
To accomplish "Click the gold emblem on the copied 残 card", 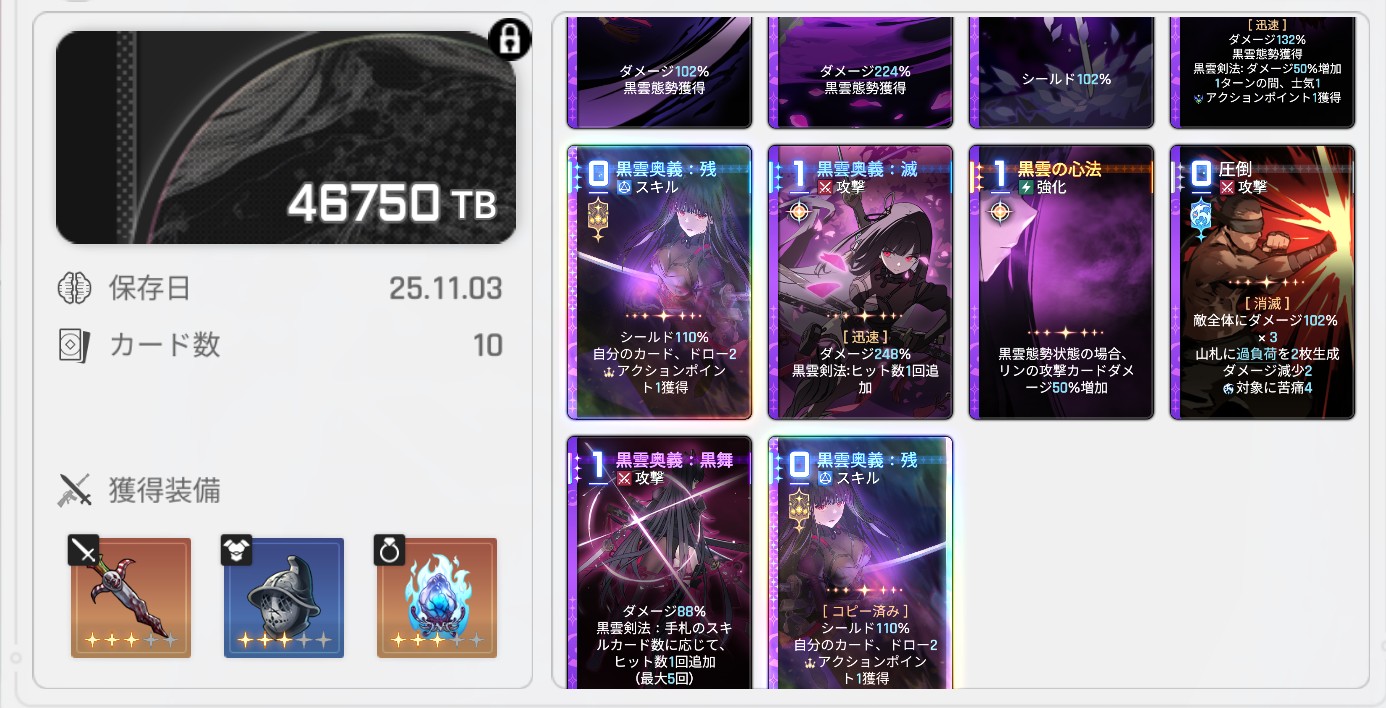I will (x=799, y=509).
